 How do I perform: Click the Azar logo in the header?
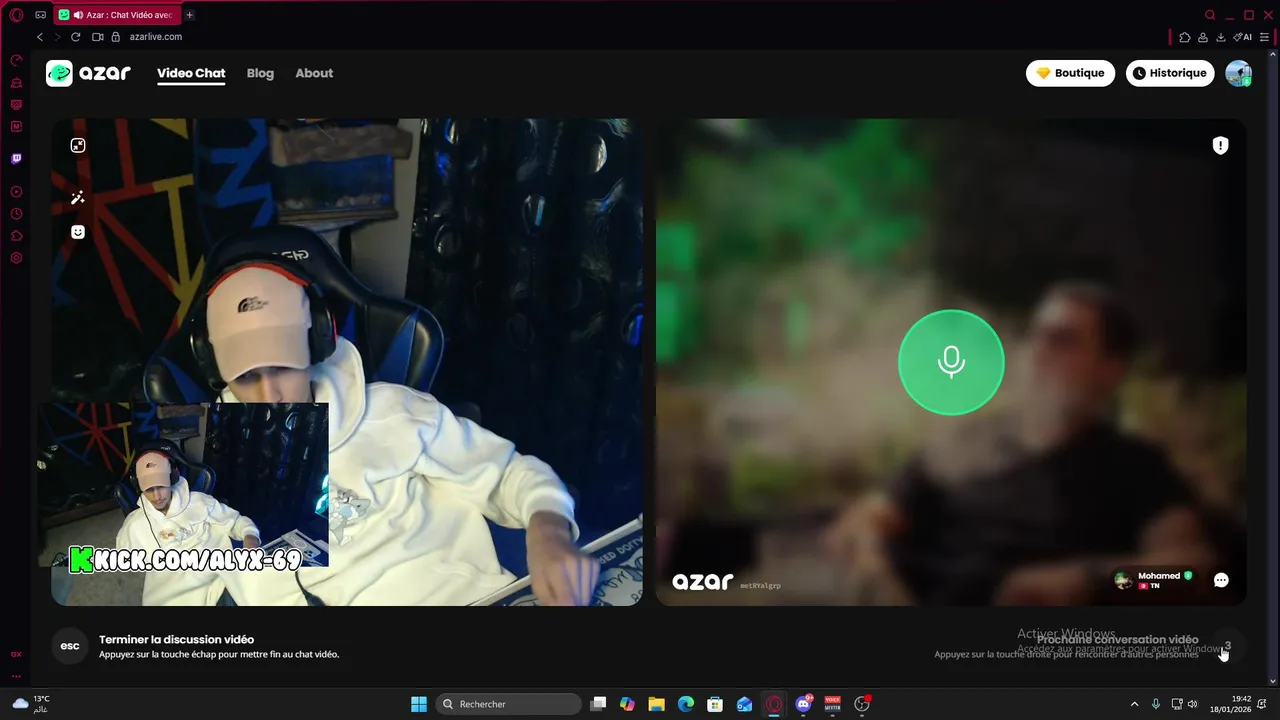point(88,73)
